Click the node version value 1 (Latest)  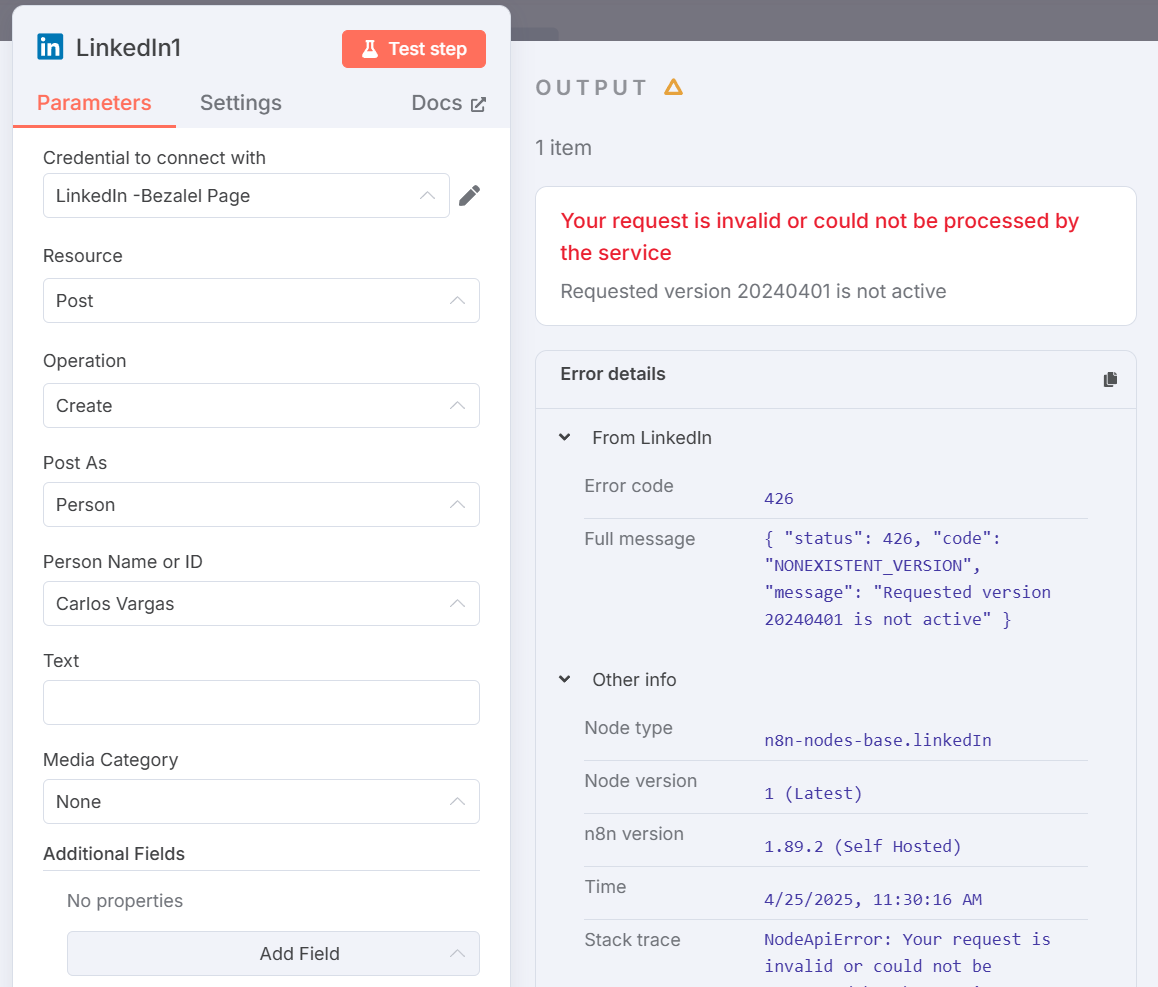[813, 793]
